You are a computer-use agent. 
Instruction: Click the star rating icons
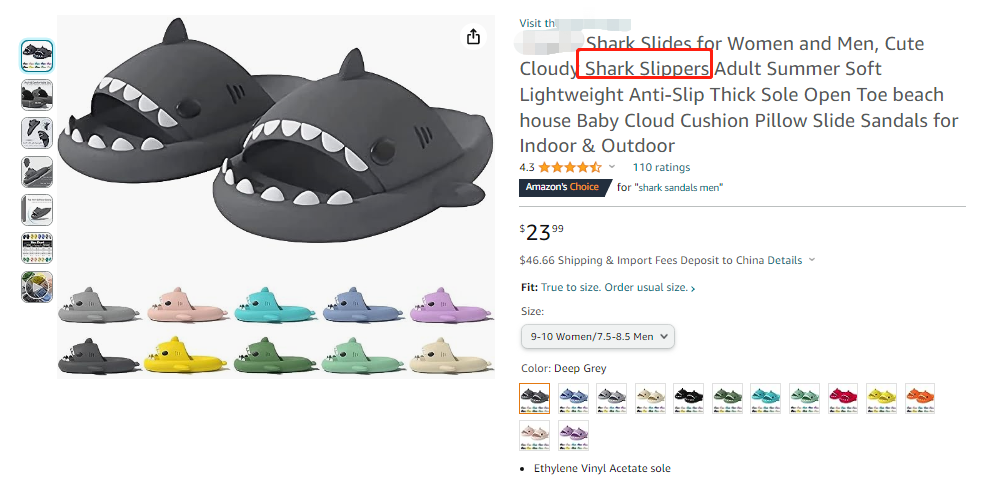pyautogui.click(x=570, y=167)
